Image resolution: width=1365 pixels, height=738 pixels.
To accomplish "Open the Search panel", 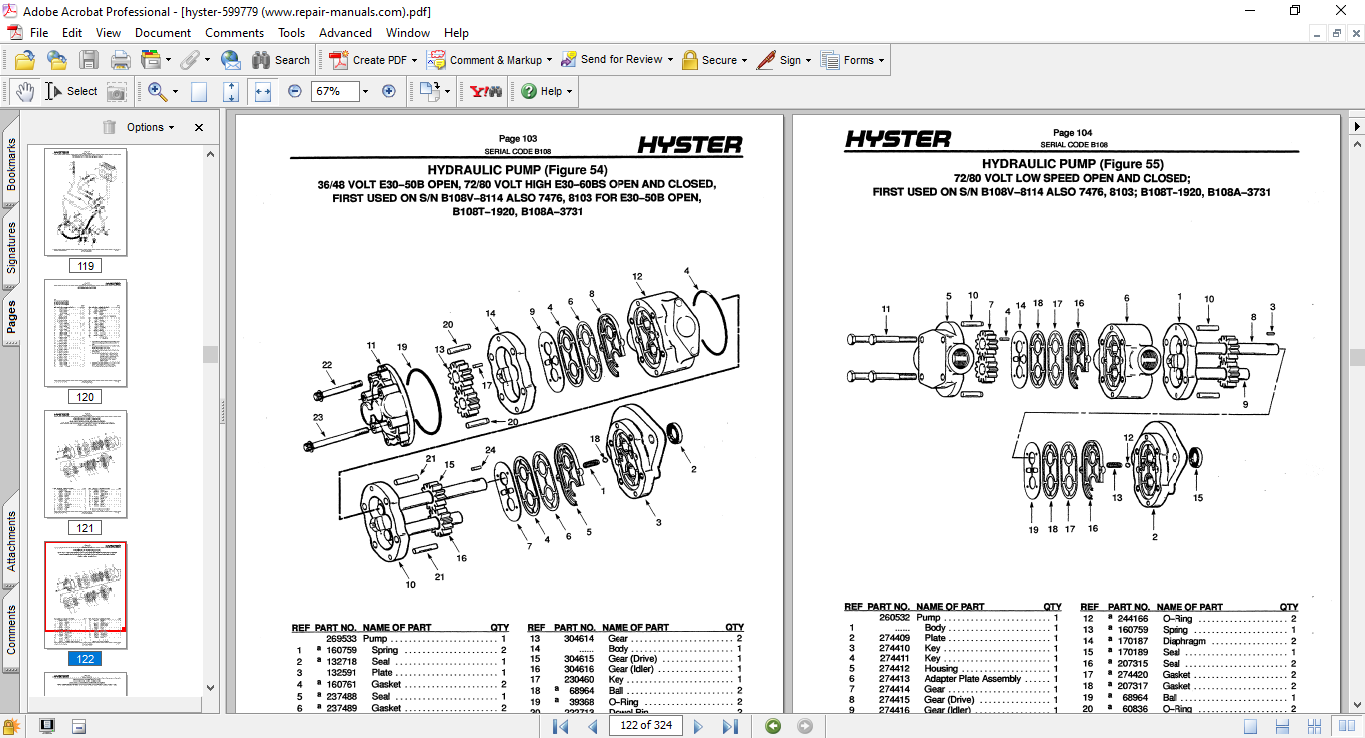I will [x=281, y=60].
